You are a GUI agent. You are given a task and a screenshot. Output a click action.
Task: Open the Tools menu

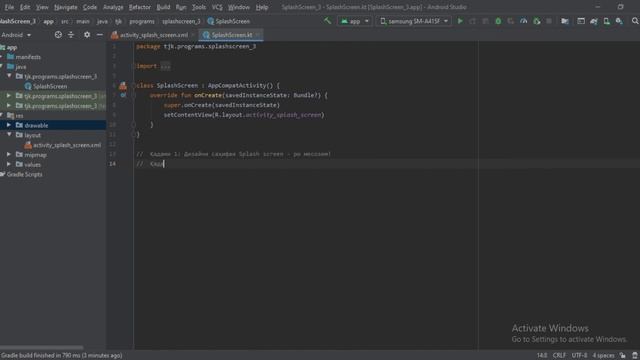(x=199, y=7)
